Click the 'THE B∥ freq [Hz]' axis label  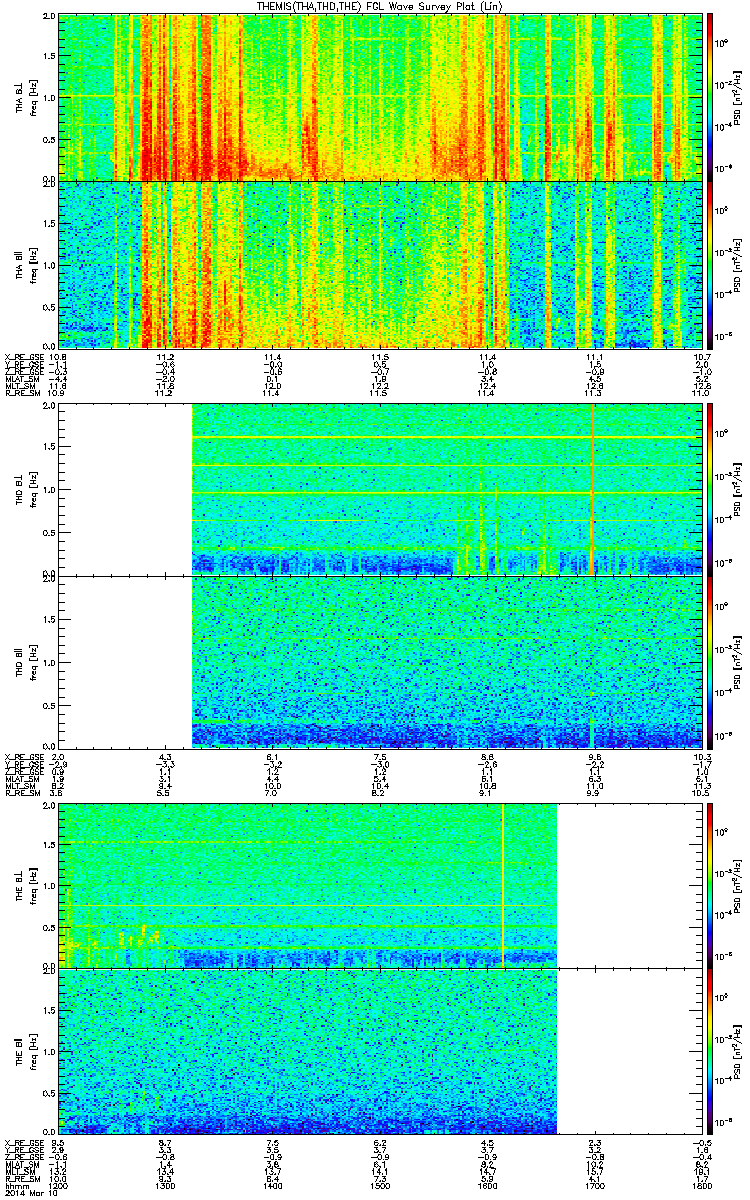(x=26, y=1051)
